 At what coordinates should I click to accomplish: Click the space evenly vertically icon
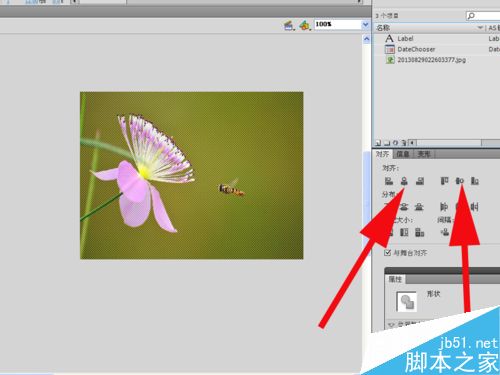tap(445, 232)
